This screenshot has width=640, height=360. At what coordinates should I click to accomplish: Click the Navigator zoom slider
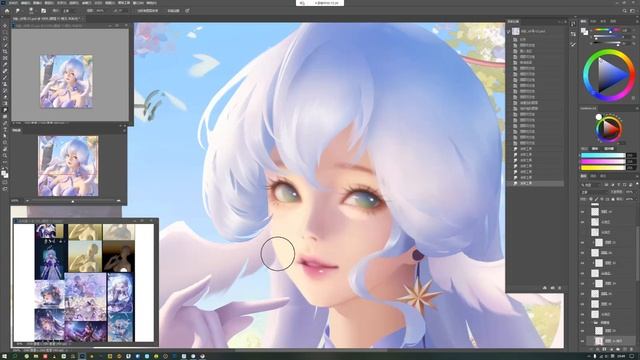click(73, 201)
